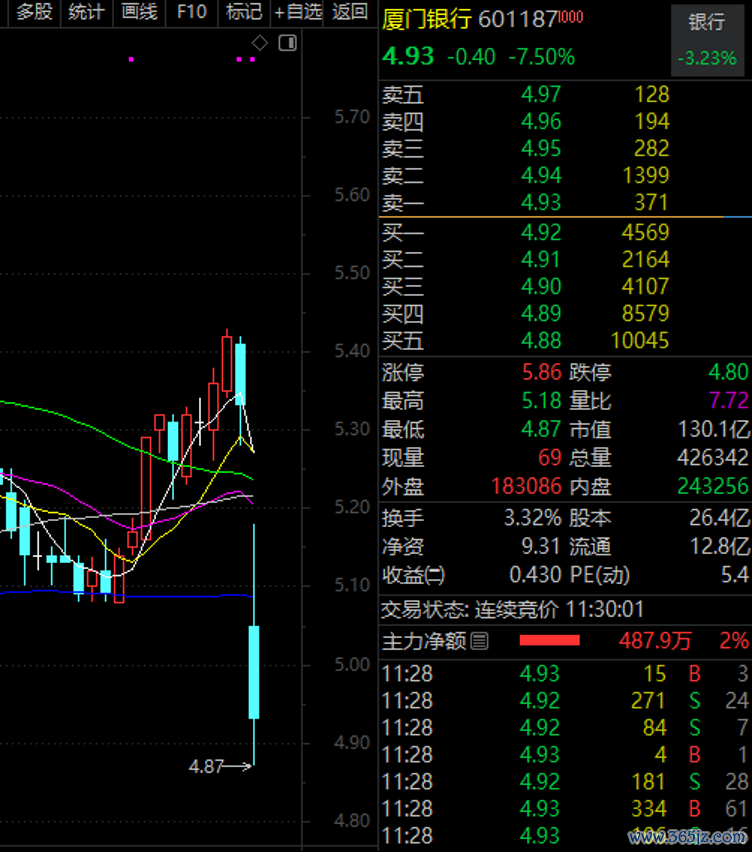Select the 买一 price 4.92
Screen dimensions: 752x852
coord(541,233)
